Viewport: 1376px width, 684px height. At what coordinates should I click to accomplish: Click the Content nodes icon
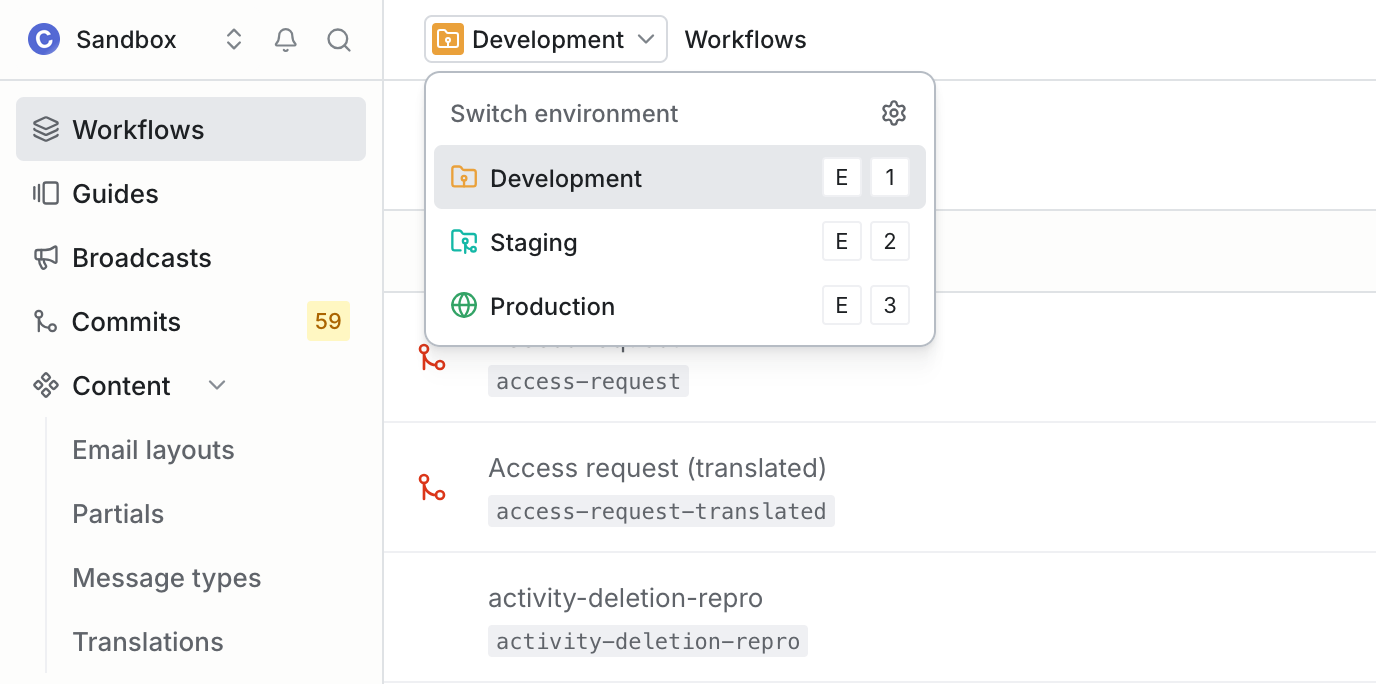(45, 385)
